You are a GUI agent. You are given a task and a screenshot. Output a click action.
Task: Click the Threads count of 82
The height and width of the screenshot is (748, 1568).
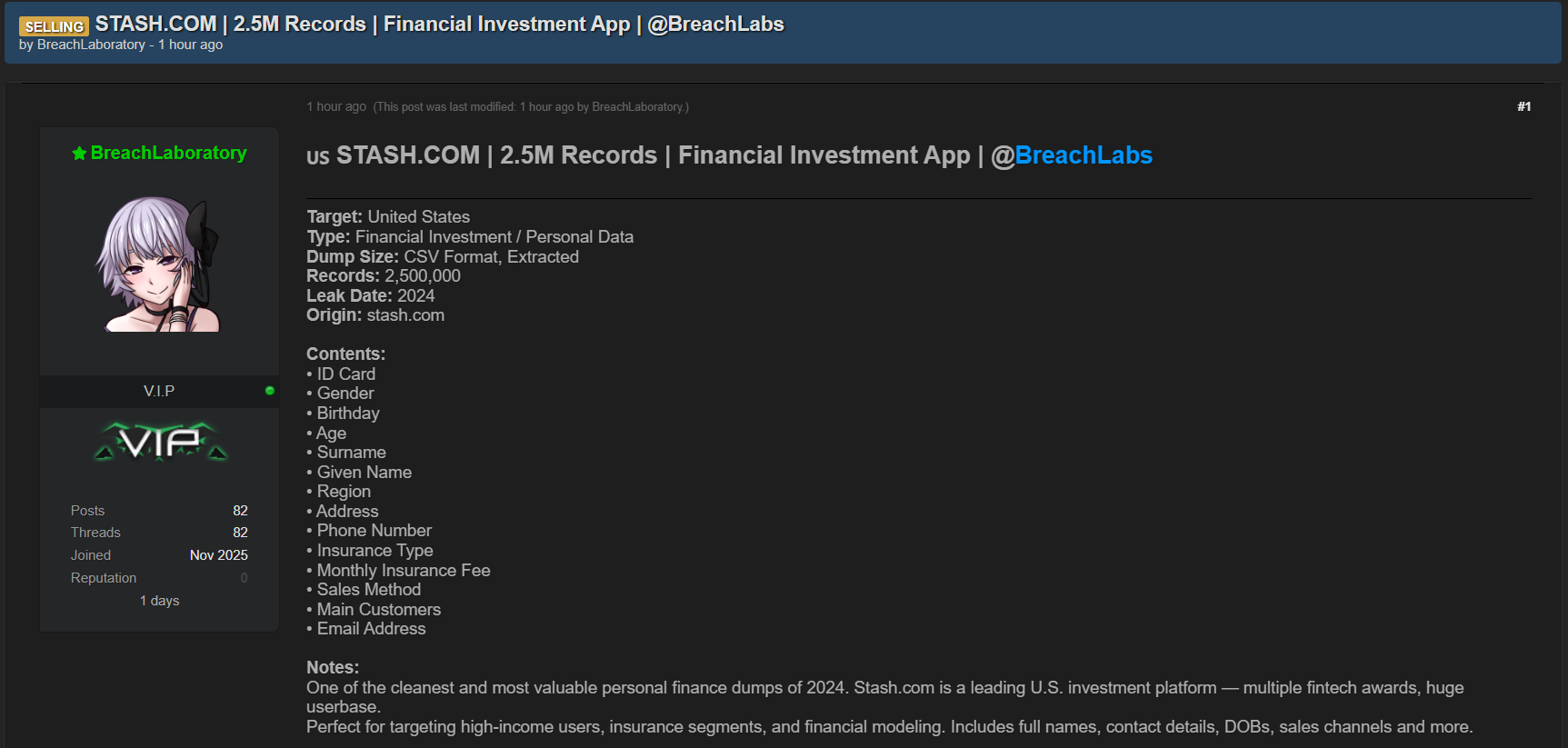pos(240,533)
